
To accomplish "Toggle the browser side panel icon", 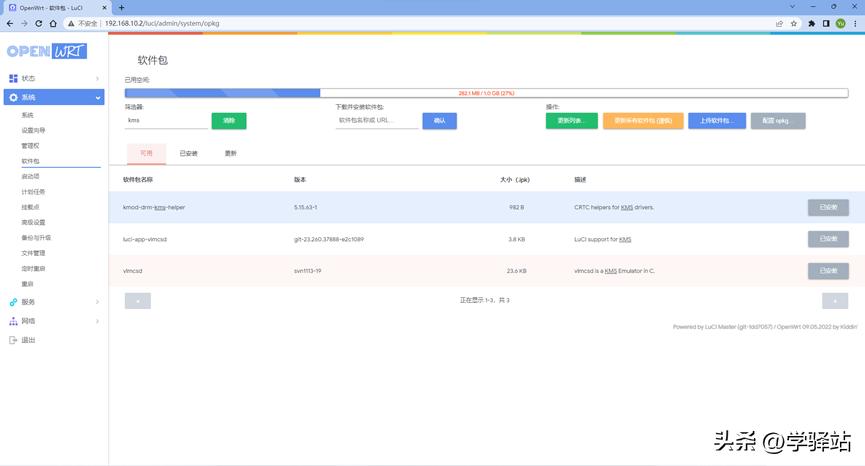I will [x=826, y=23].
